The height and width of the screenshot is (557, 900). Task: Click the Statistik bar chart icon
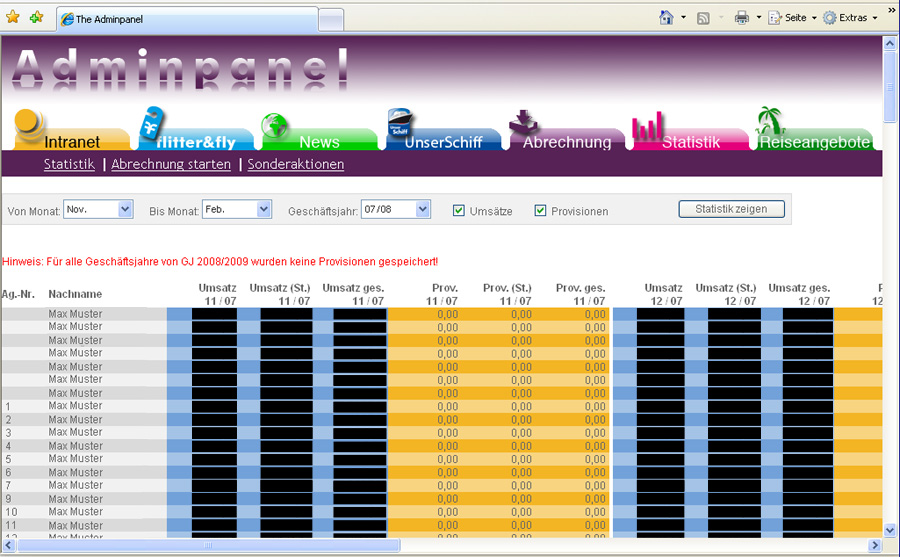[x=647, y=126]
